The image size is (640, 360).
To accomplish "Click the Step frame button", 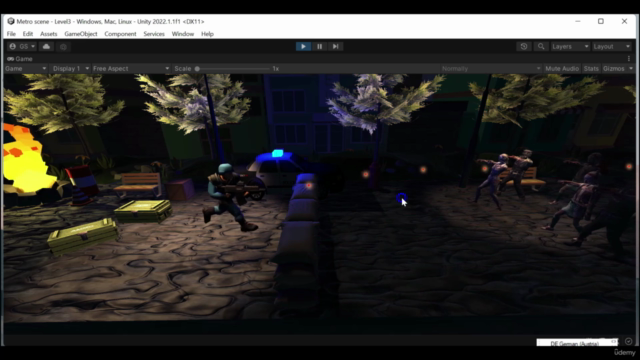I will (336, 47).
